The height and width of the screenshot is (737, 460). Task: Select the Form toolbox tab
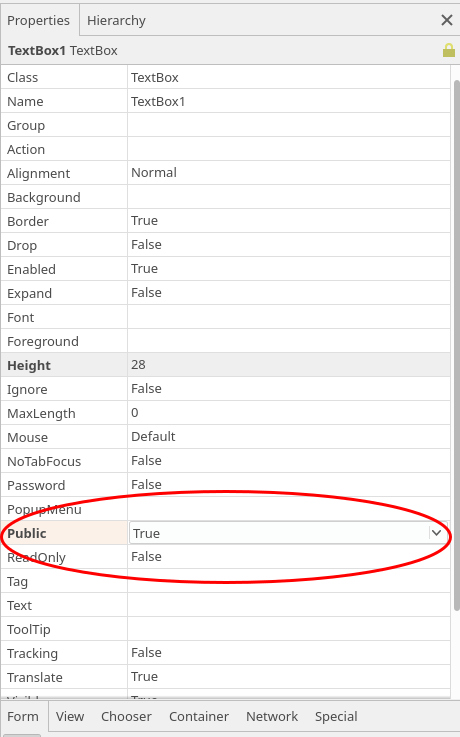(x=23, y=716)
